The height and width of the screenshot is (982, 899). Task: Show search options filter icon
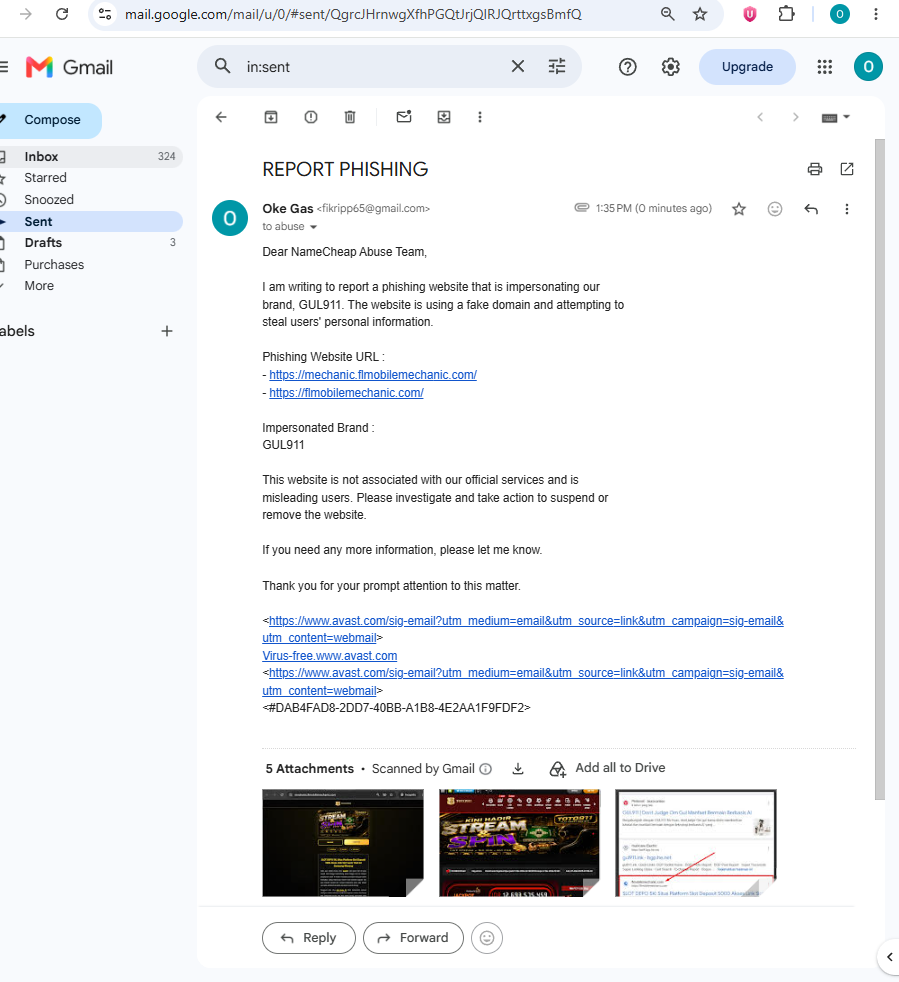557,66
